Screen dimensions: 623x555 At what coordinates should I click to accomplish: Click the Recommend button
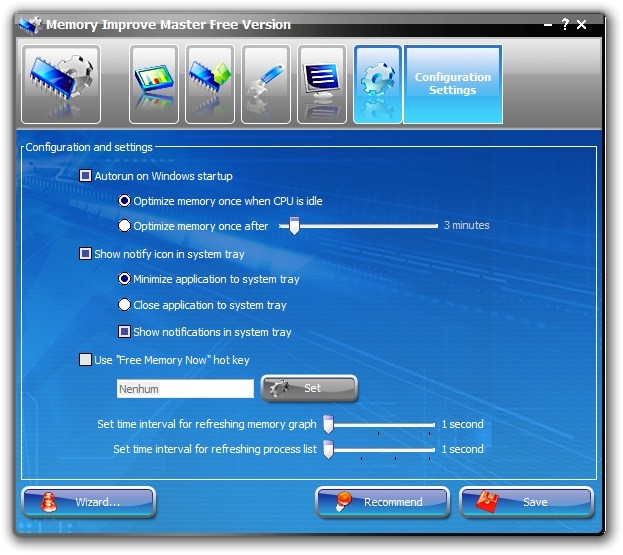(x=382, y=502)
